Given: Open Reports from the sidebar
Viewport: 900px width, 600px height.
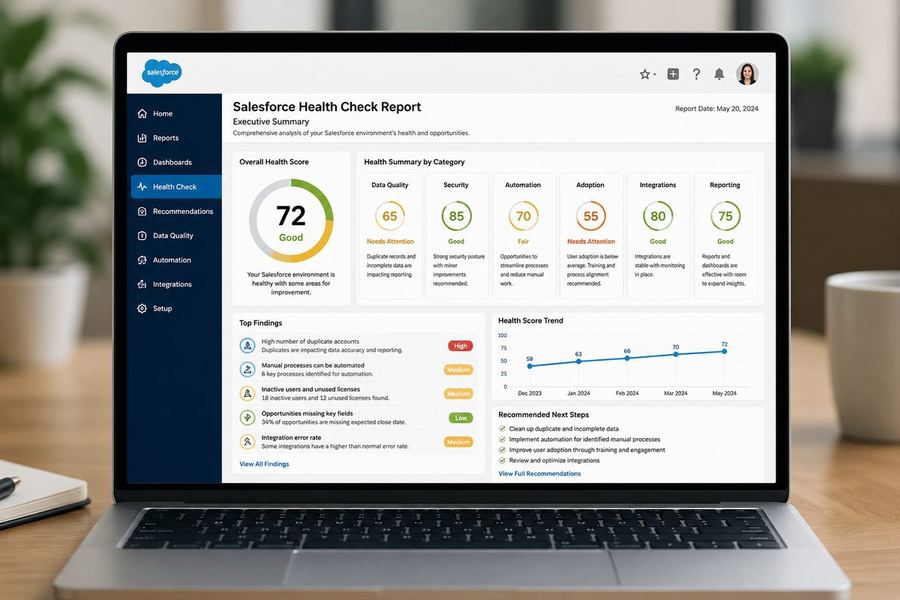Looking at the screenshot, I should click(174, 138).
